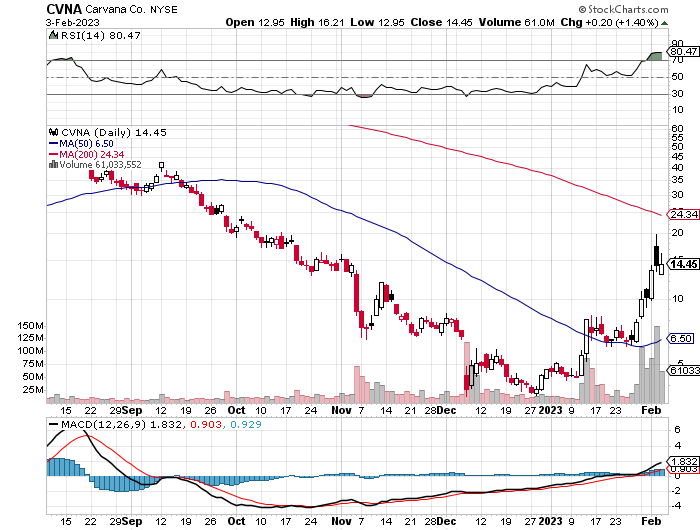The image size is (700, 530).
Task: Click the 60 price axis label
Action: (x=677, y=129)
